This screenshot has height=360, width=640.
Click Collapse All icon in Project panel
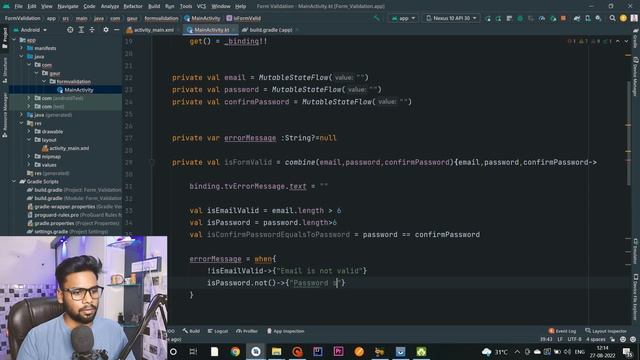[x=92, y=30]
